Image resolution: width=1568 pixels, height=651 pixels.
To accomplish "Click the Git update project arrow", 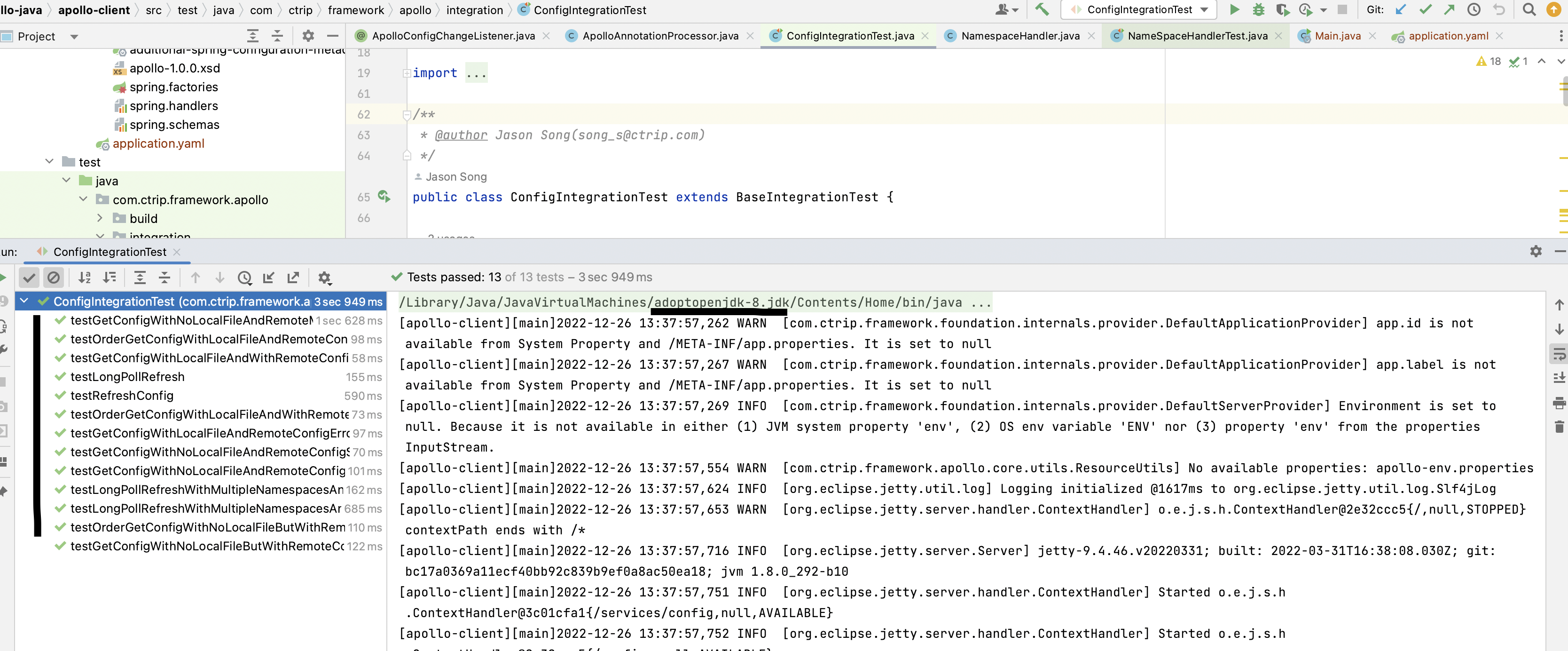I will 1401,10.
